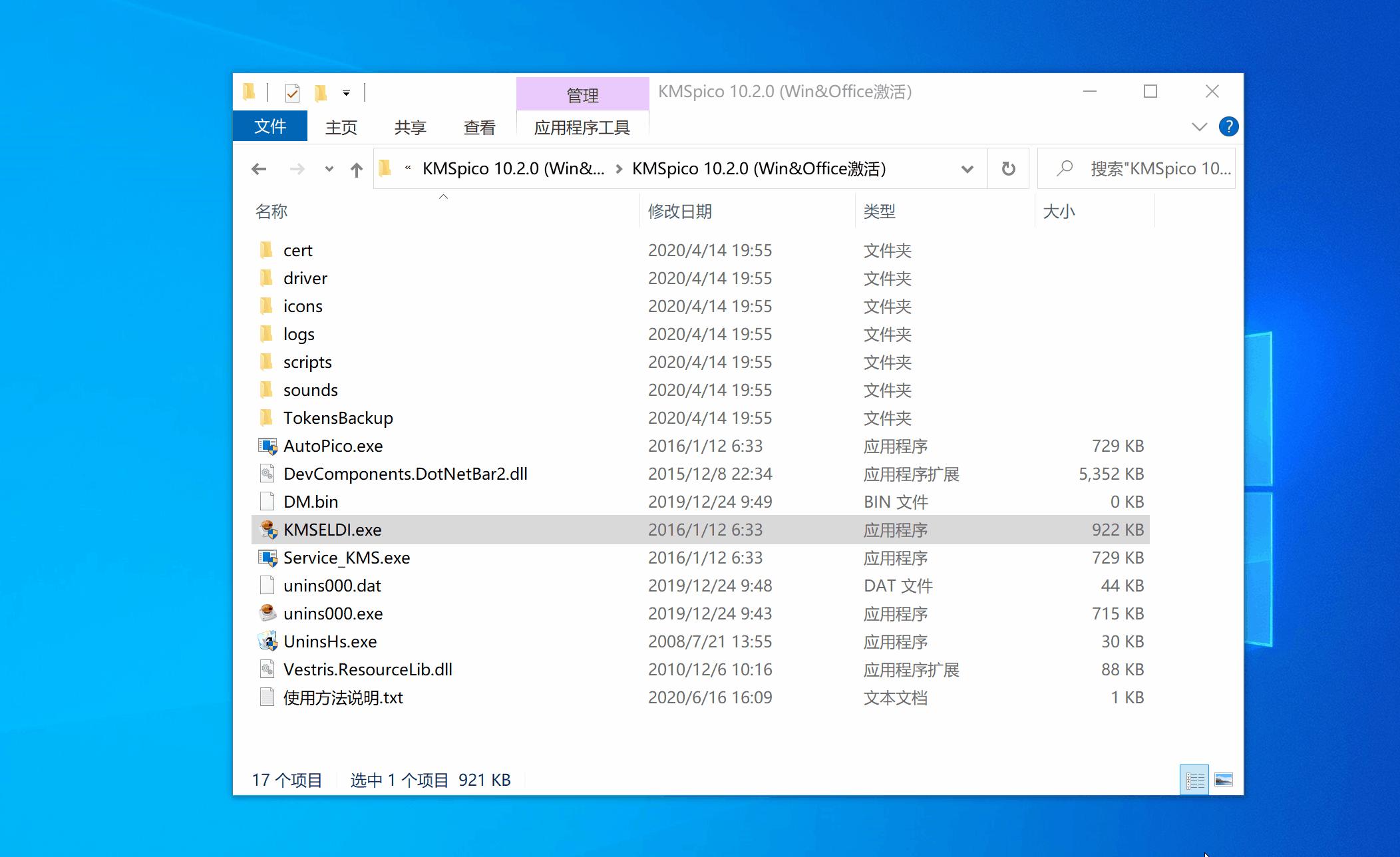Open the 文件 menu
The height and width of the screenshot is (857, 1400).
coord(269,126)
